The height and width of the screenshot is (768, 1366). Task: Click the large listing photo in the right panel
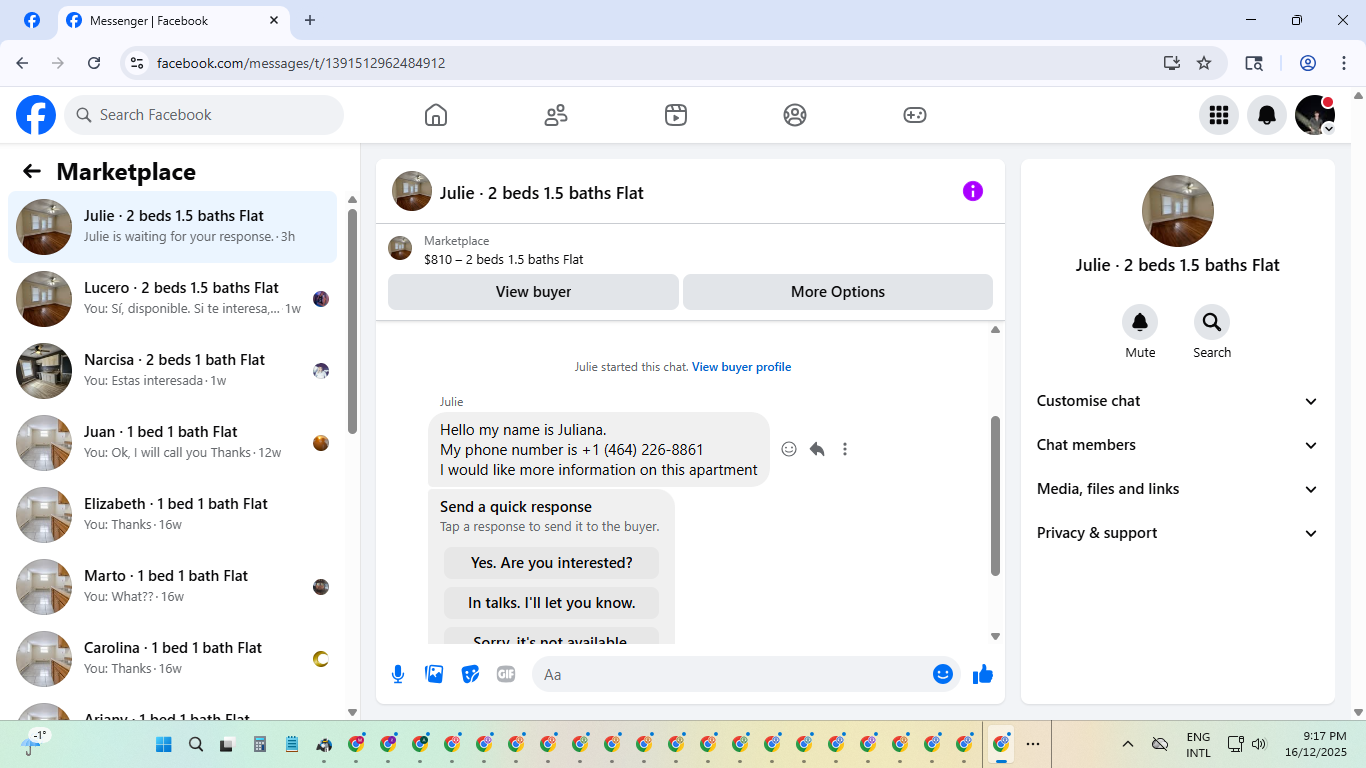tap(1178, 211)
